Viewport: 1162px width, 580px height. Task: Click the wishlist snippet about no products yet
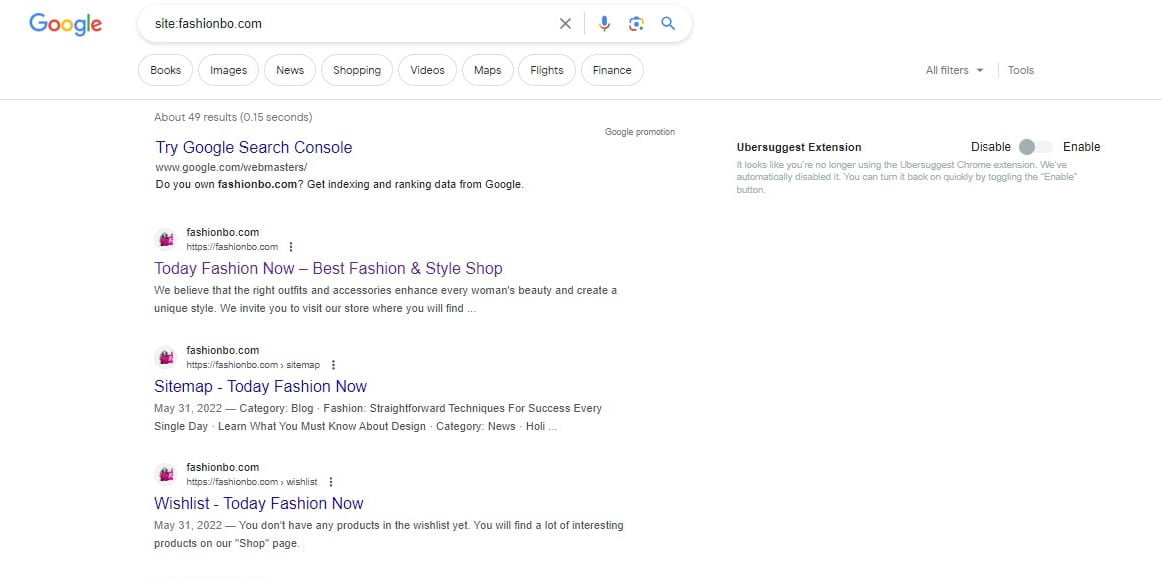388,534
